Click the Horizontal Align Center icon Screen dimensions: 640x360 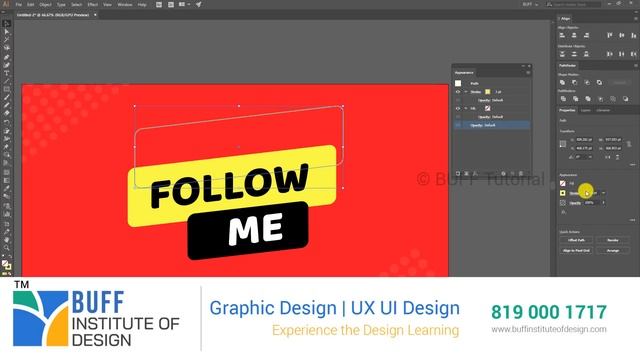tap(574, 36)
